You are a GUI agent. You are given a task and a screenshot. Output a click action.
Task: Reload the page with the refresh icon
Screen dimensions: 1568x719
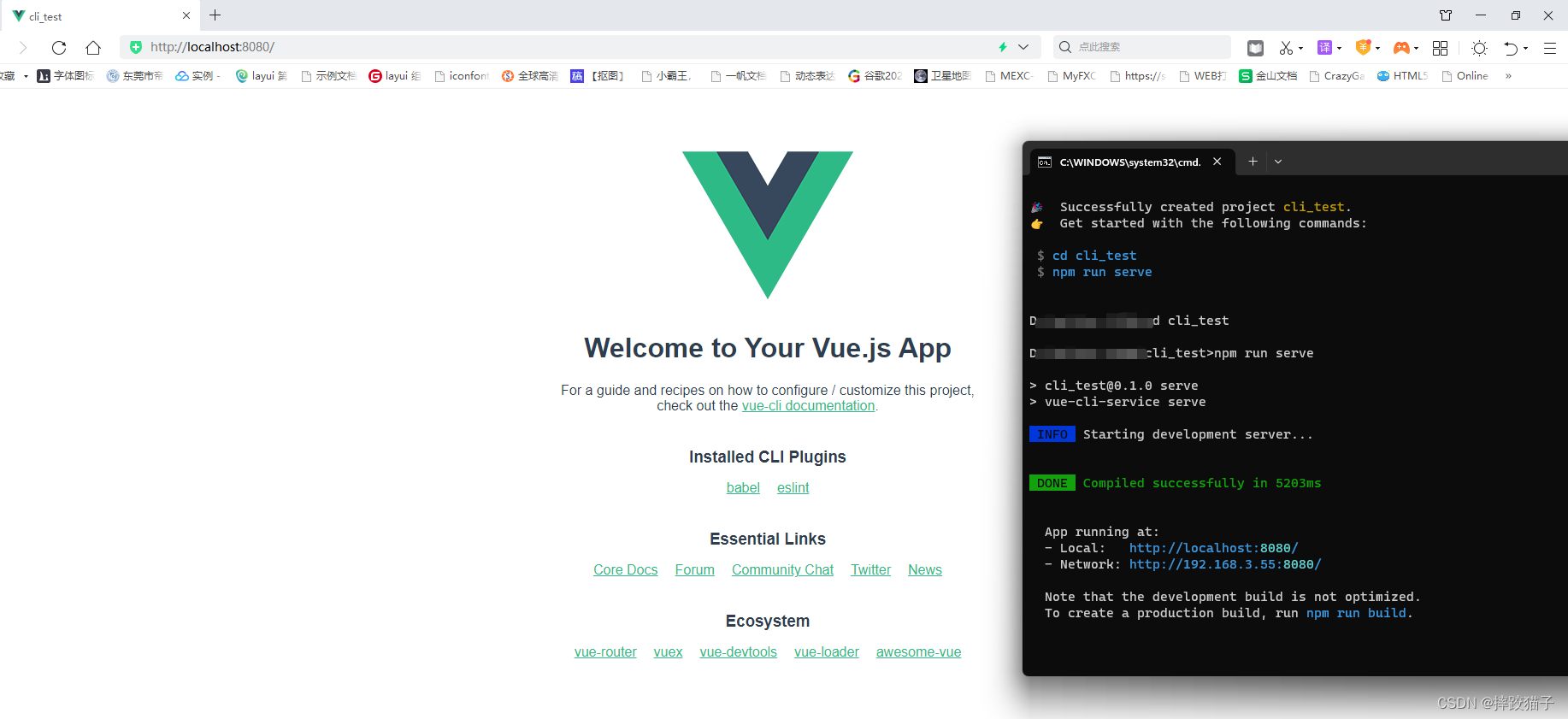59,48
